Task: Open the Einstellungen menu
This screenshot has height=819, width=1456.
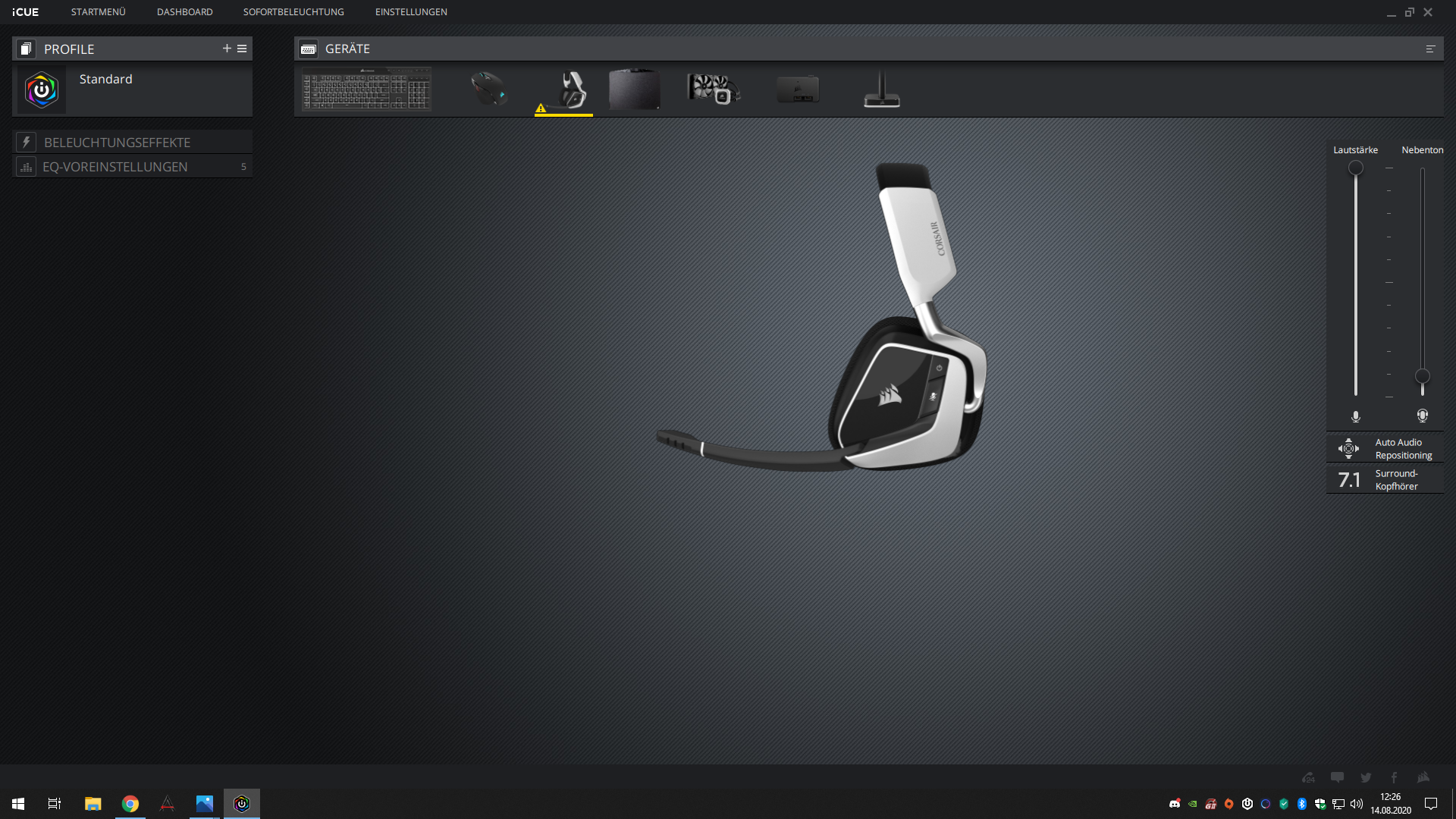Action: [411, 12]
